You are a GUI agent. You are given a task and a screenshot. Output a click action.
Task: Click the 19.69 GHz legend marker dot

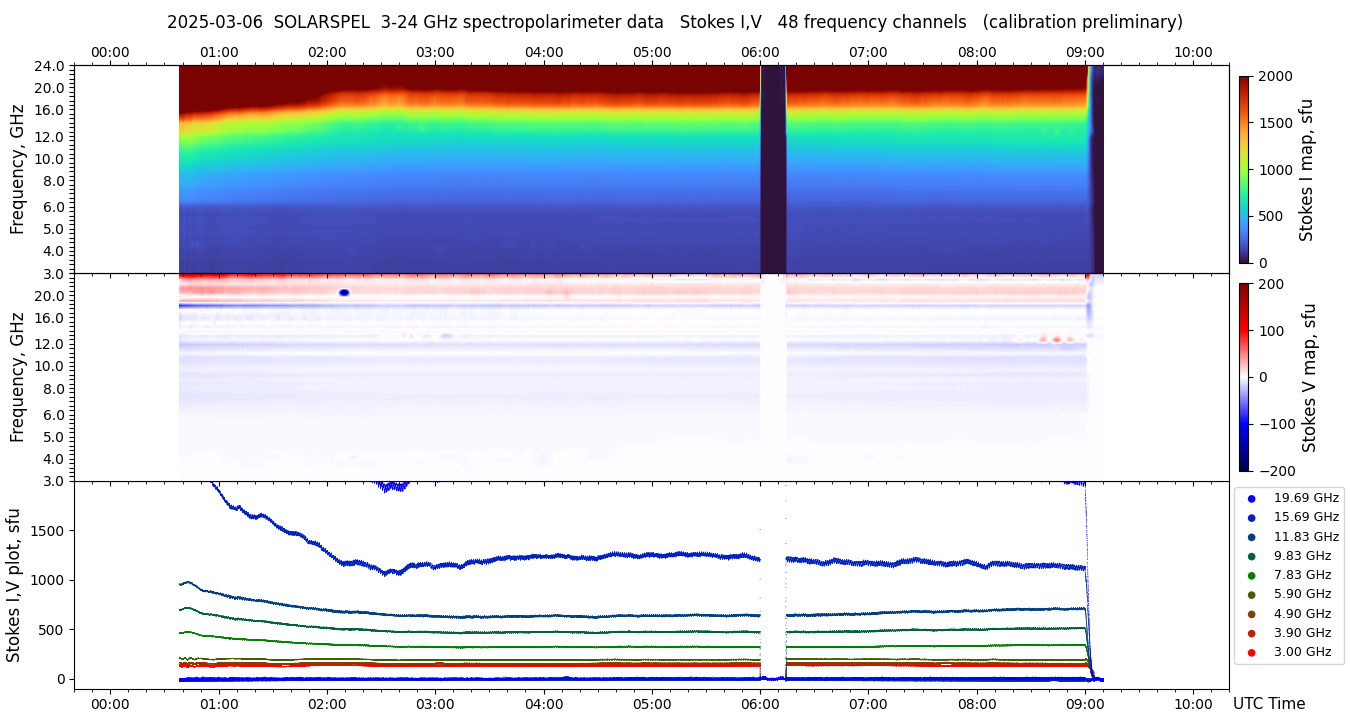(x=1251, y=498)
